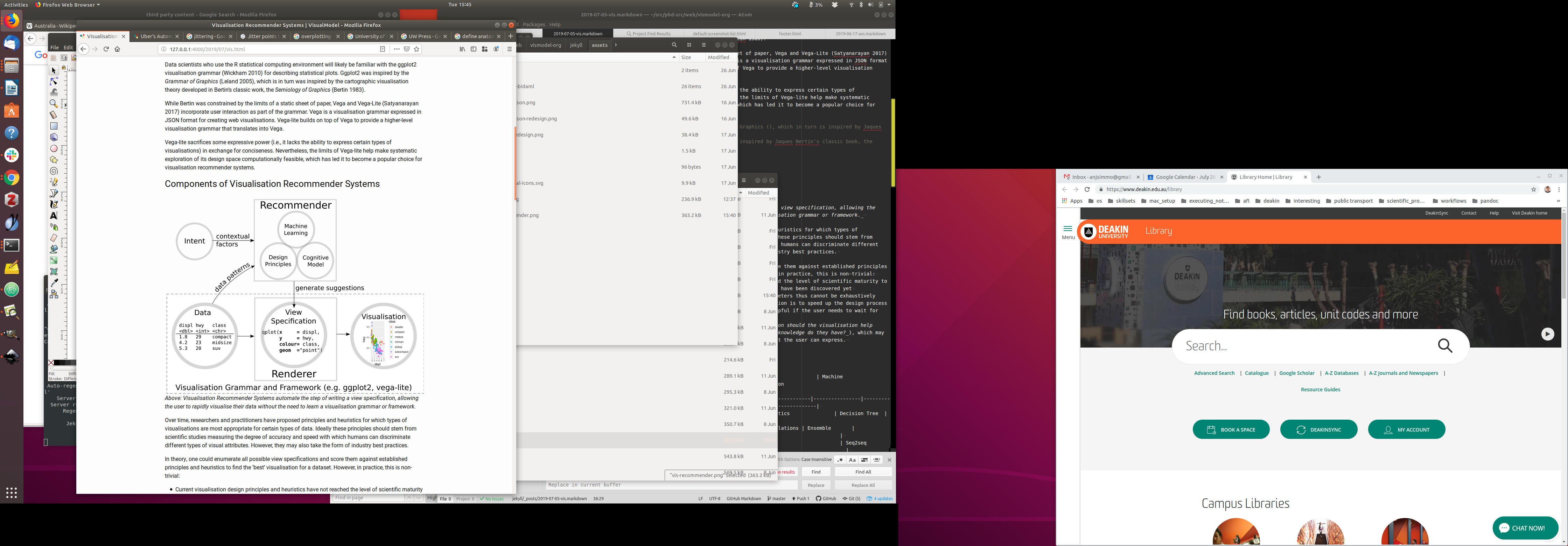The image size is (1568, 546).
Task: Switch to footer.html tab in Atom
Action: click(790, 34)
